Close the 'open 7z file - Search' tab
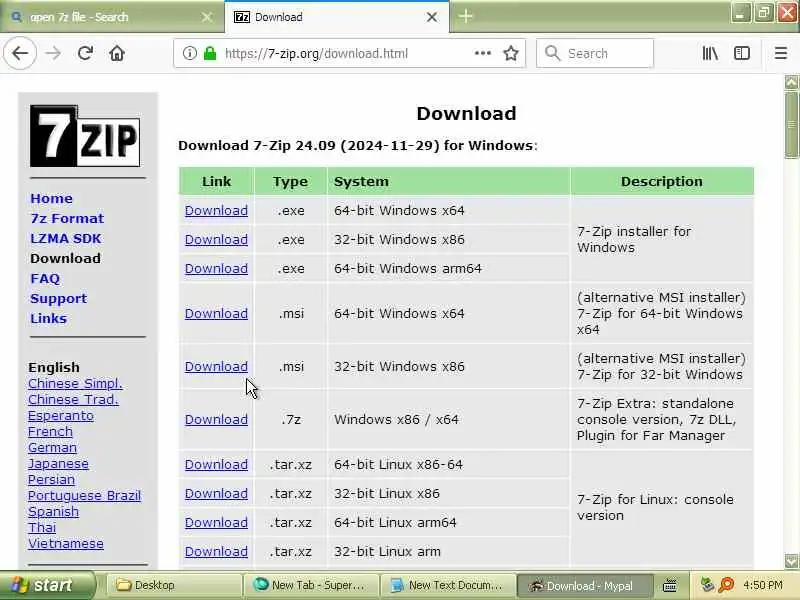The image size is (800, 600). click(207, 17)
